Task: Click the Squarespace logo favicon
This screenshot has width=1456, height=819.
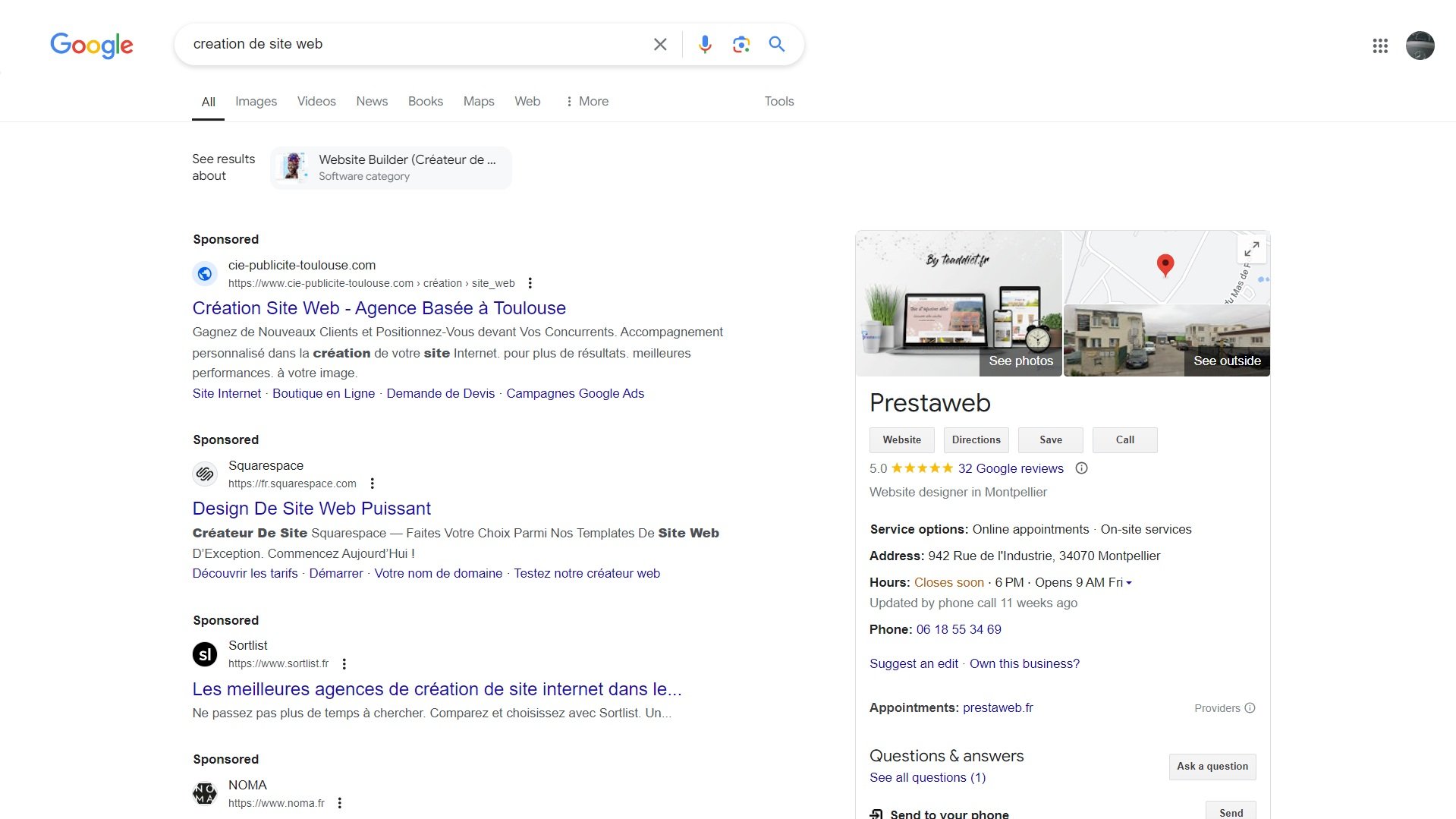Action: [x=205, y=474]
